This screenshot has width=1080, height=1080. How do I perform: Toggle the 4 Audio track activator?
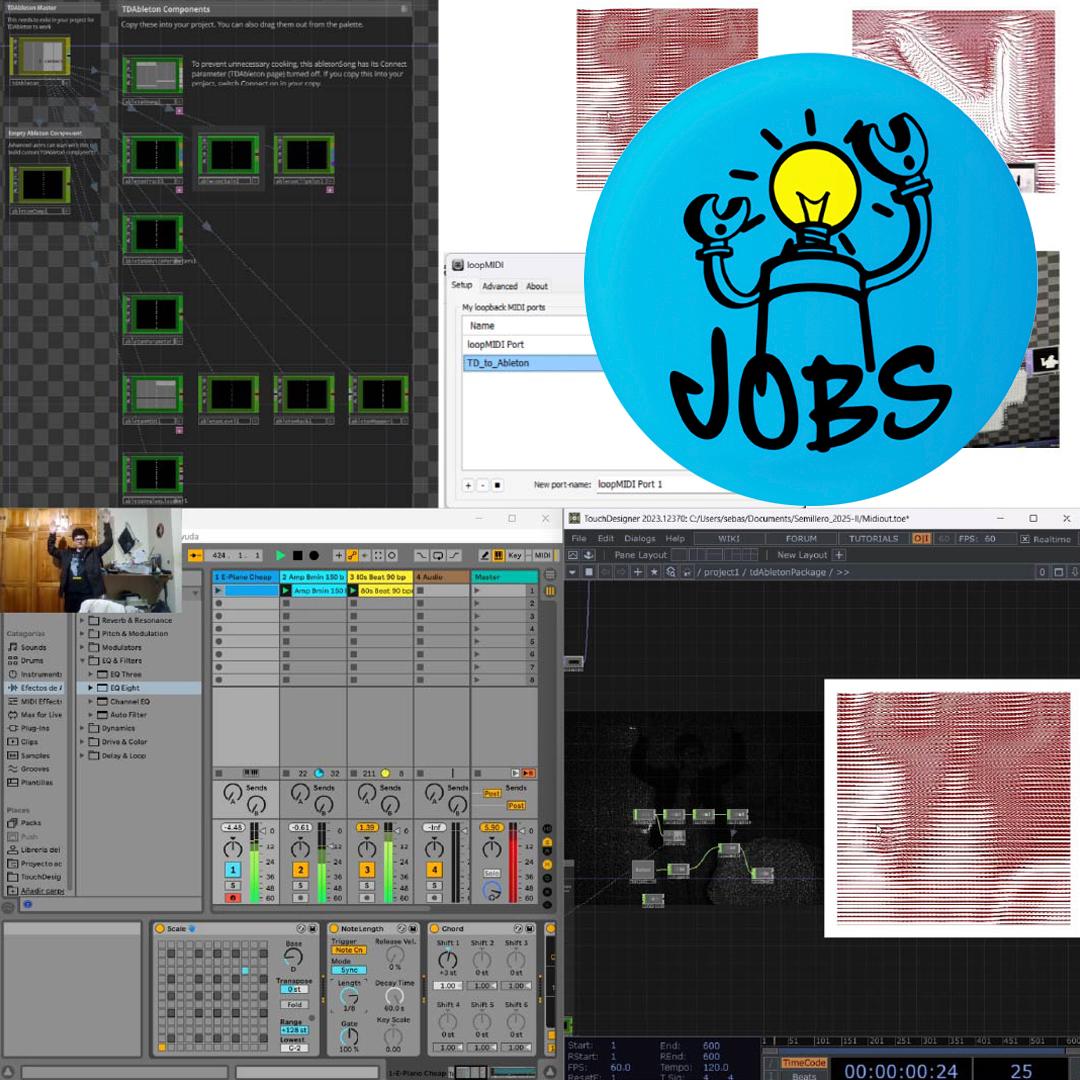pos(434,870)
